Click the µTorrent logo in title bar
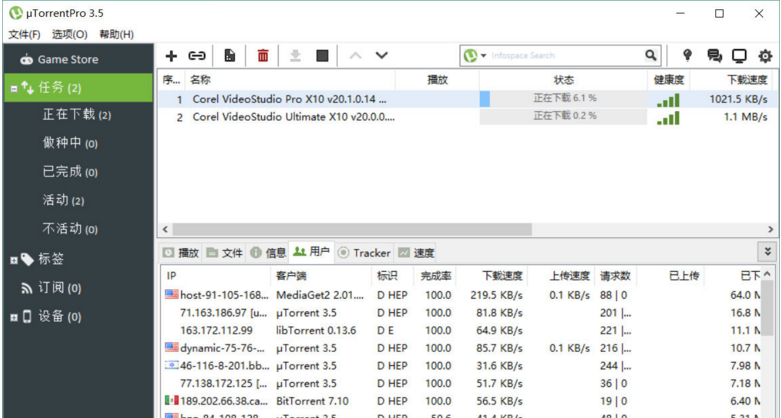The width and height of the screenshot is (781, 418). [16, 13]
